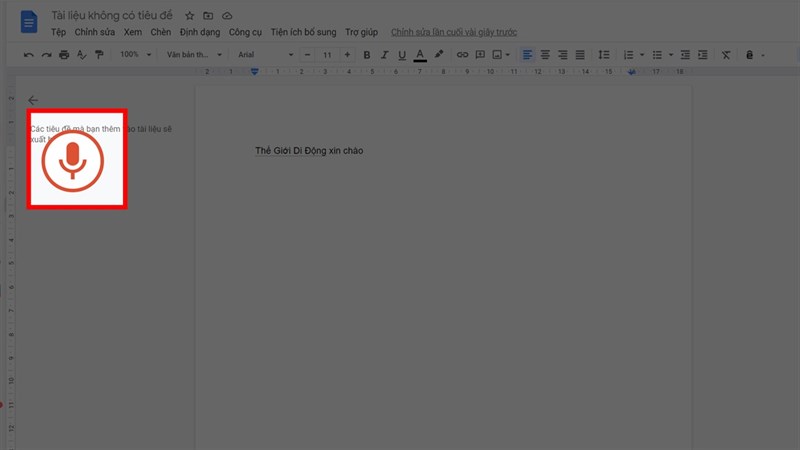Start voice typing with the microphone button
Viewport: 800px width, 450px height.
point(73,161)
